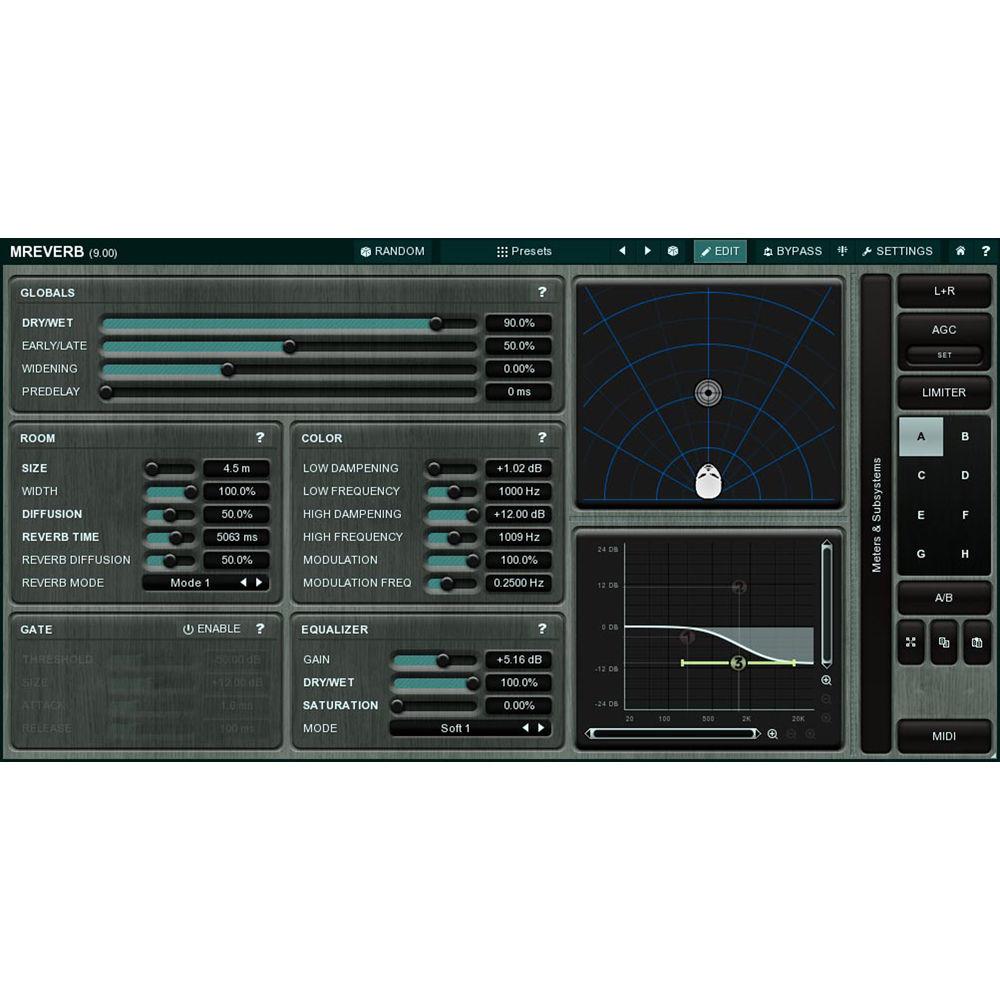Open the help question mark icon
This screenshot has height=1000, width=1000.
pos(986,251)
